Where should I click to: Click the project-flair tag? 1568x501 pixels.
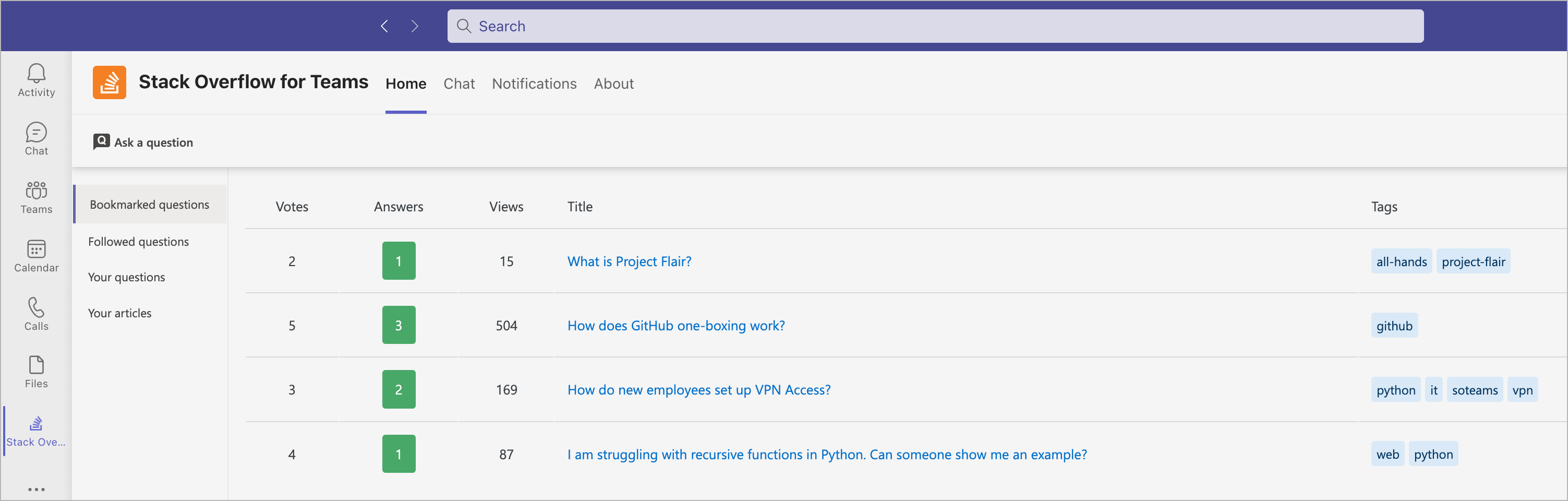(1473, 262)
